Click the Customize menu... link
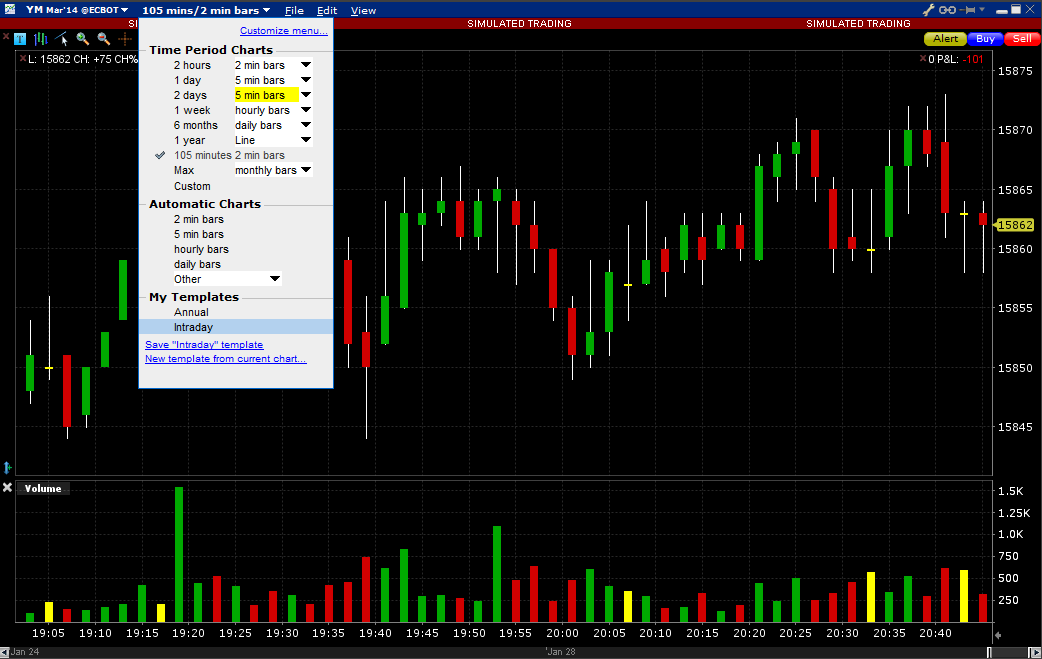Viewport: 1042px width, 659px height. point(284,31)
